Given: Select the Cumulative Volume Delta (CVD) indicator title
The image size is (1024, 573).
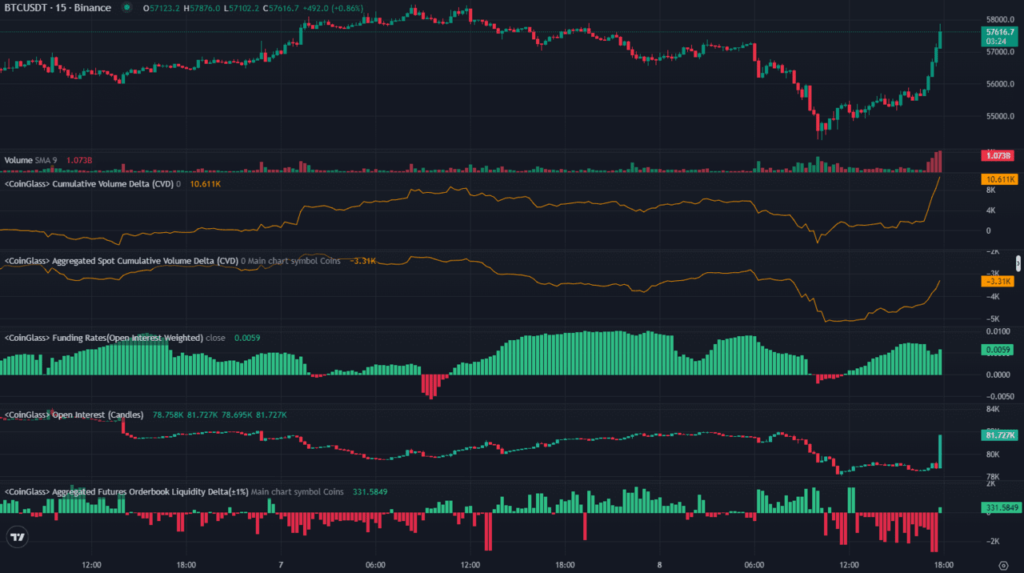Looking at the screenshot, I should 89,184.
